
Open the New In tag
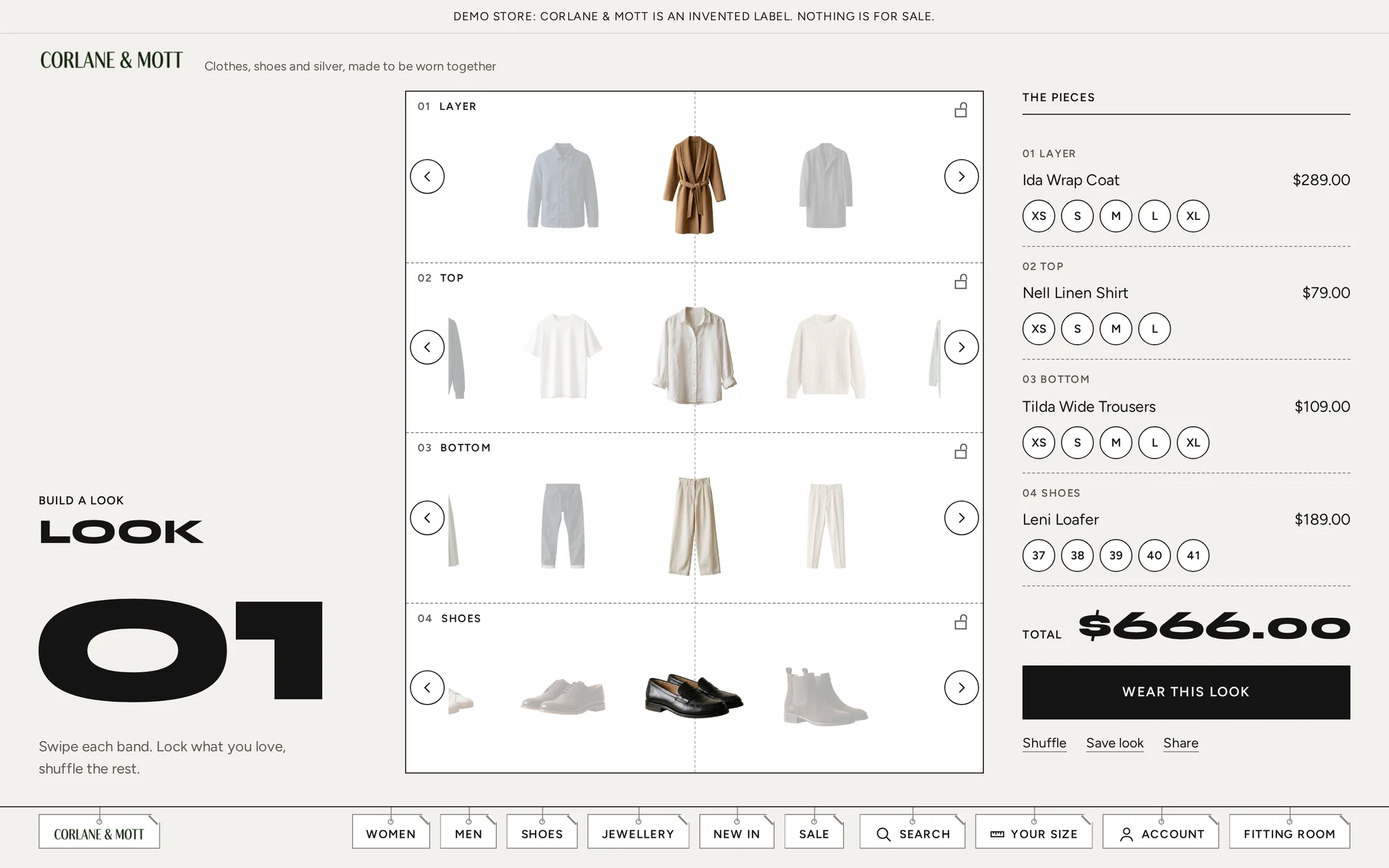[x=737, y=832]
